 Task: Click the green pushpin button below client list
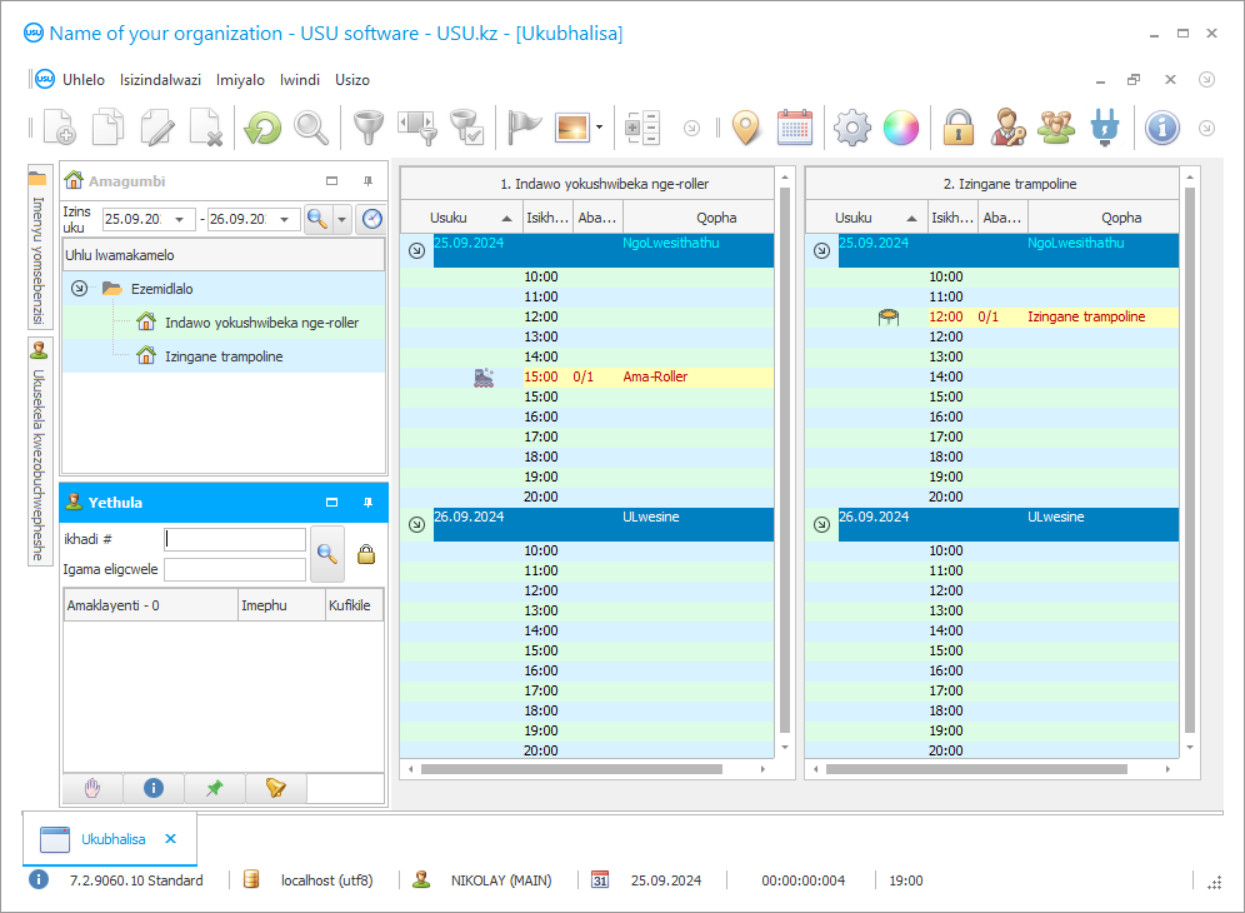(214, 788)
